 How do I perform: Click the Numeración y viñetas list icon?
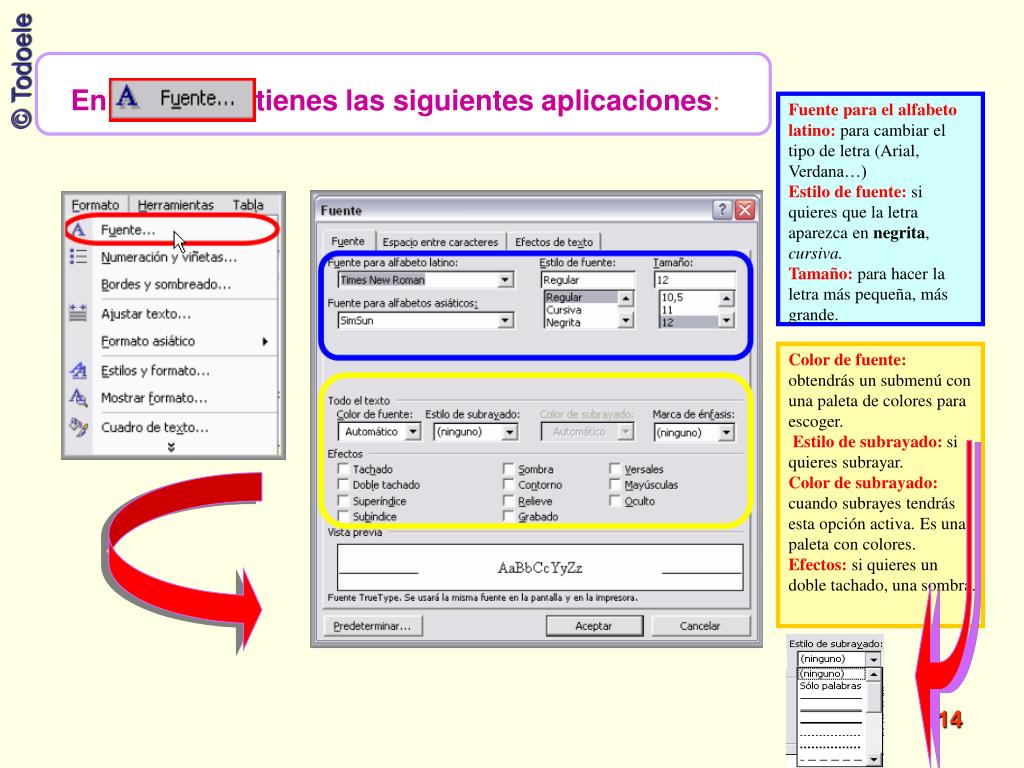point(78,257)
